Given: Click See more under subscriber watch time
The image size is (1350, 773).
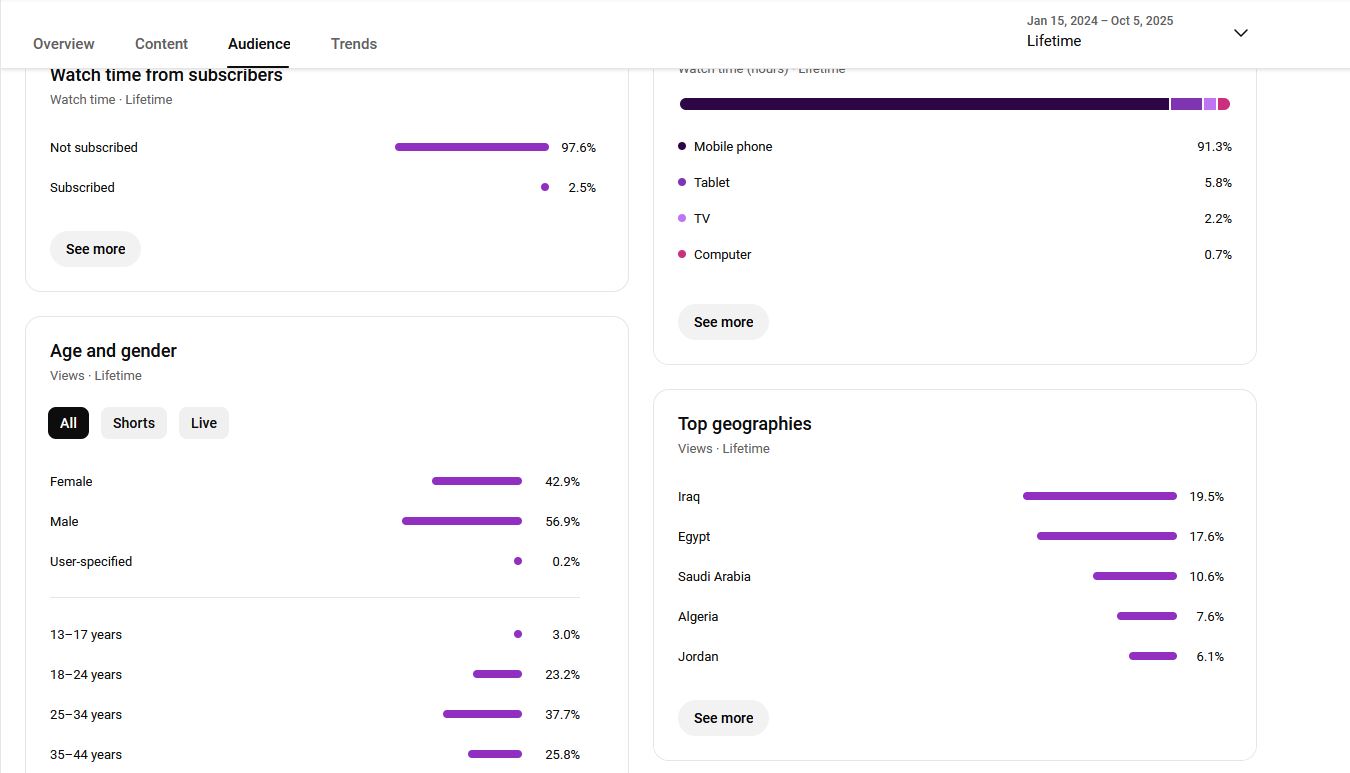Looking at the screenshot, I should (x=95, y=249).
